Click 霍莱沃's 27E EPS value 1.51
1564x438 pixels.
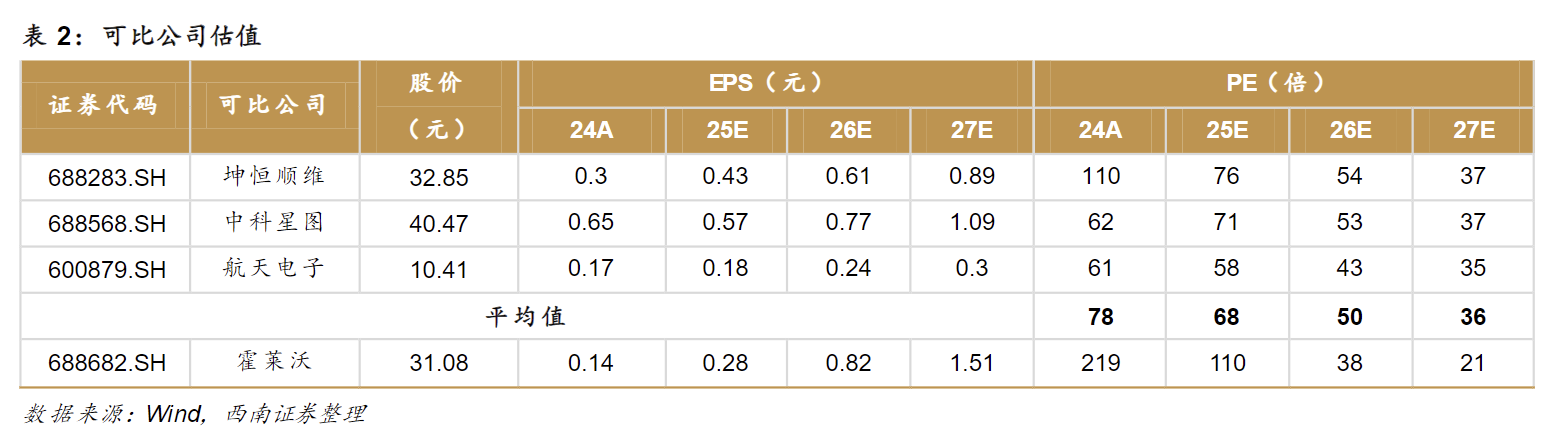pos(972,364)
